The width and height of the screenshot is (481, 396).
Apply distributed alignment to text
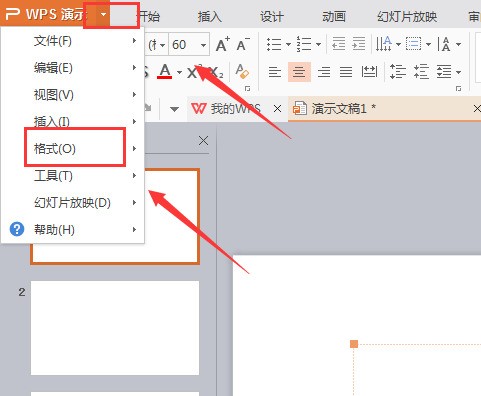(x=369, y=72)
